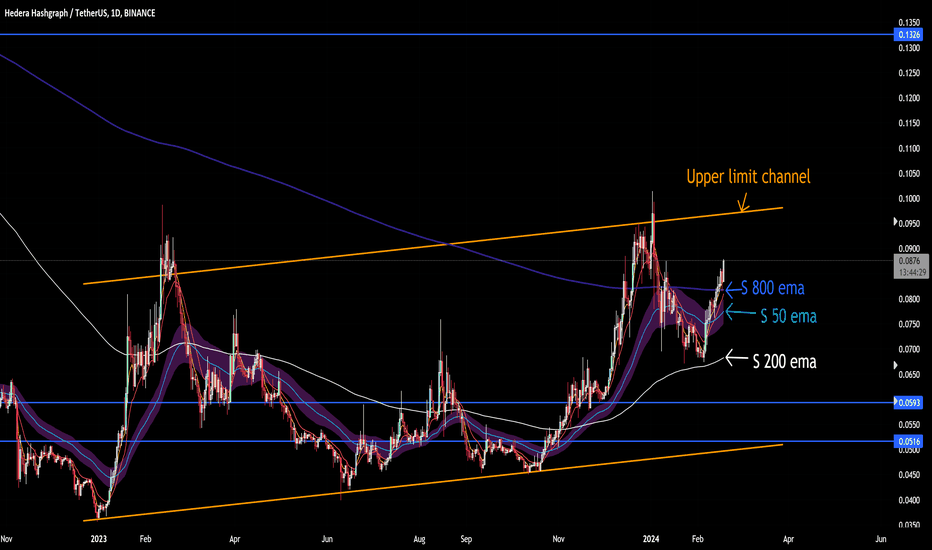The width and height of the screenshot is (932, 550).
Task: Click the 0.0700 price axis label
Action: point(909,349)
